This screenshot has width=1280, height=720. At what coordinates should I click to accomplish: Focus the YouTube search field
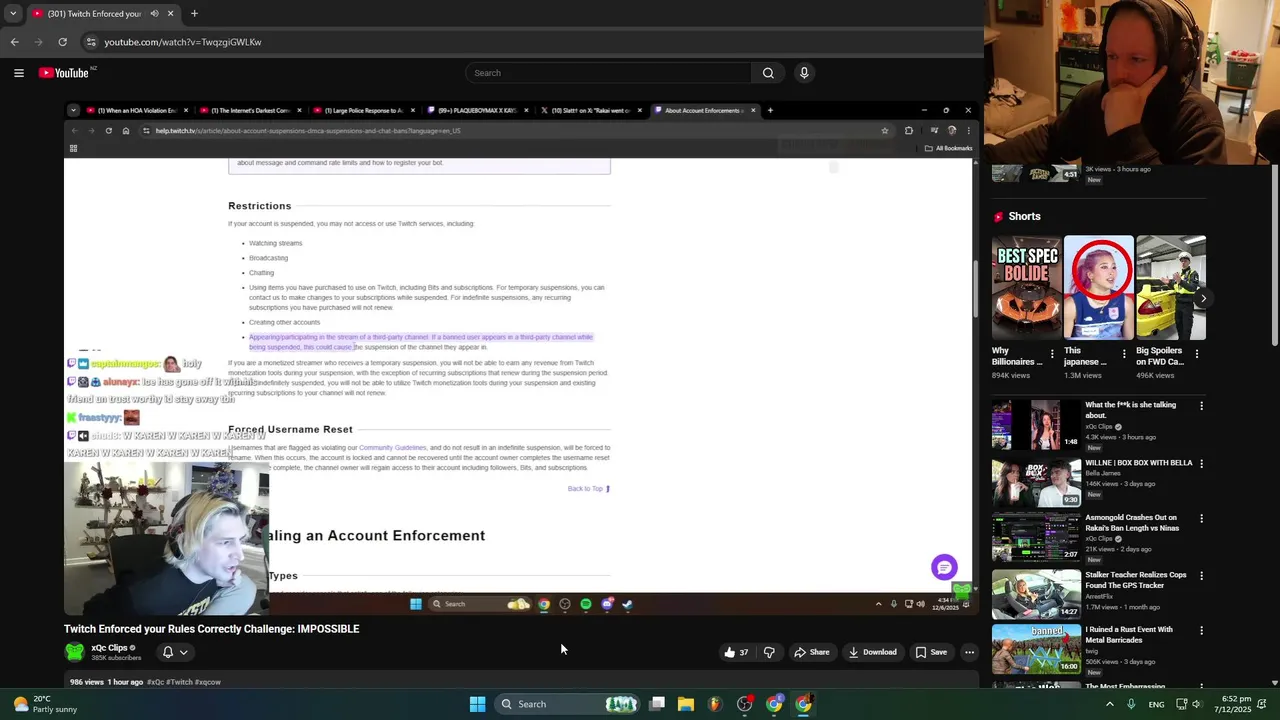[608, 73]
